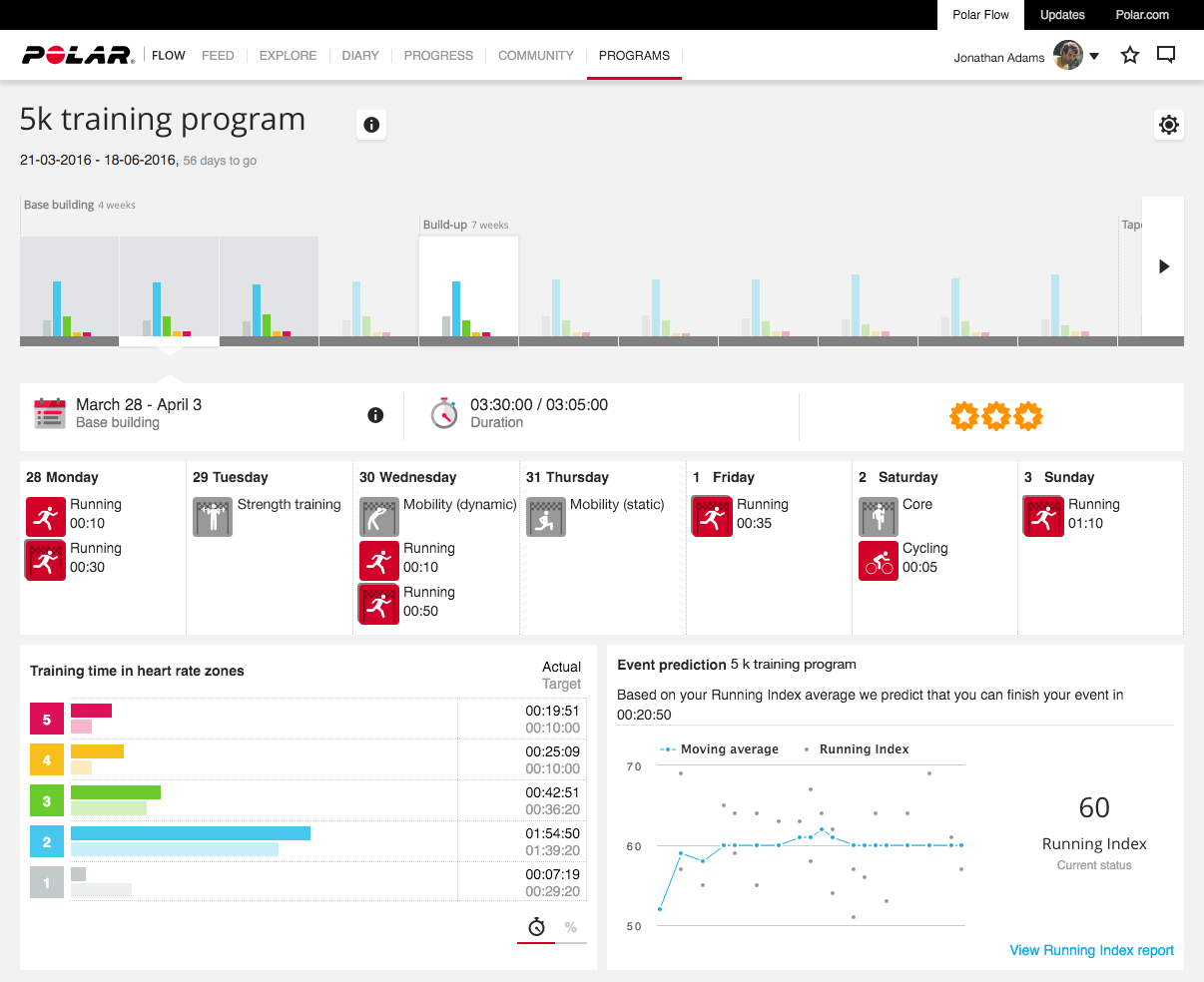This screenshot has height=982, width=1204.
Task: Open Sunday's 01:10 Running session icon
Action: coord(1043,517)
